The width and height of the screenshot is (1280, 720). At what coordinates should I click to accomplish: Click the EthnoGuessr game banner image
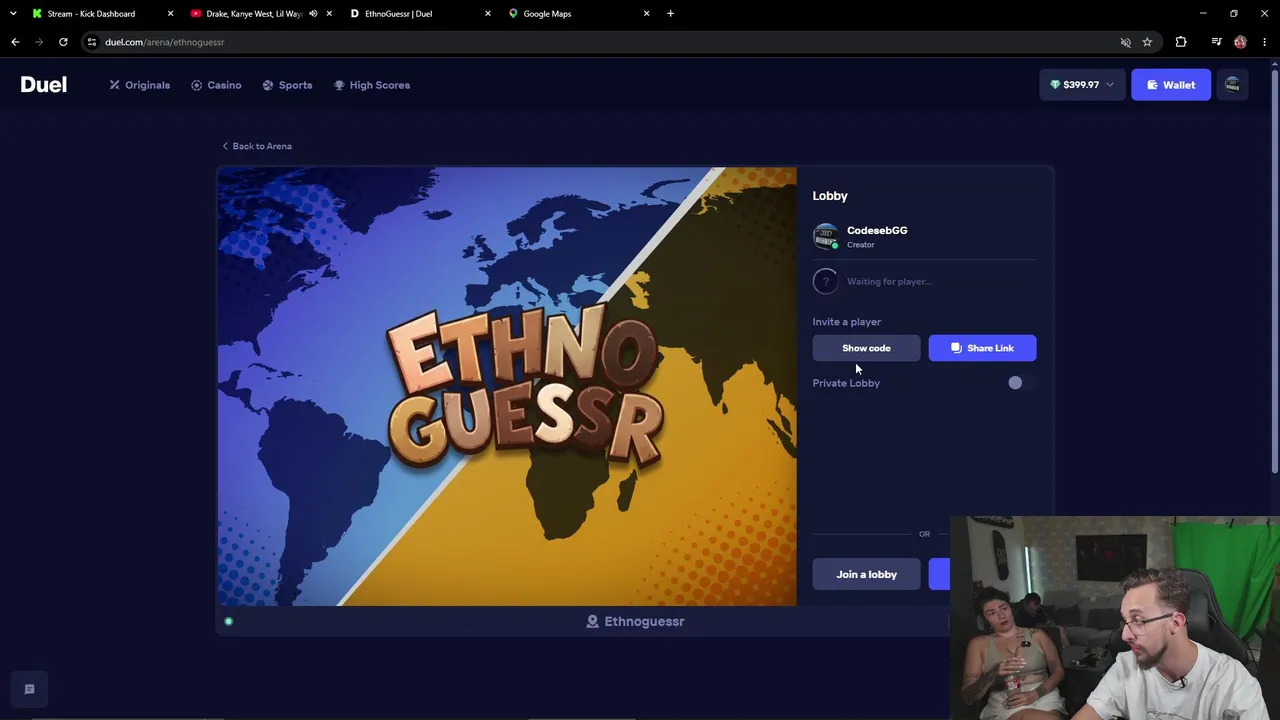click(x=507, y=386)
